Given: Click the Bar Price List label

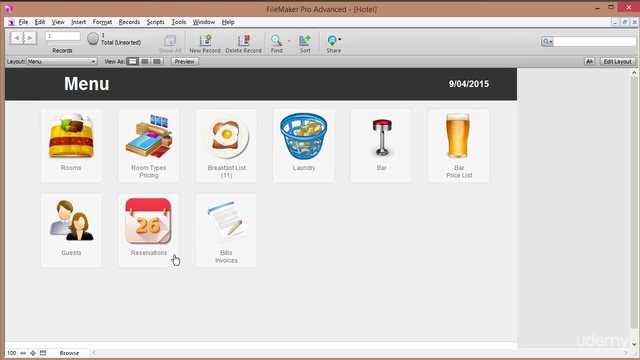Looking at the screenshot, I should pos(459,171).
